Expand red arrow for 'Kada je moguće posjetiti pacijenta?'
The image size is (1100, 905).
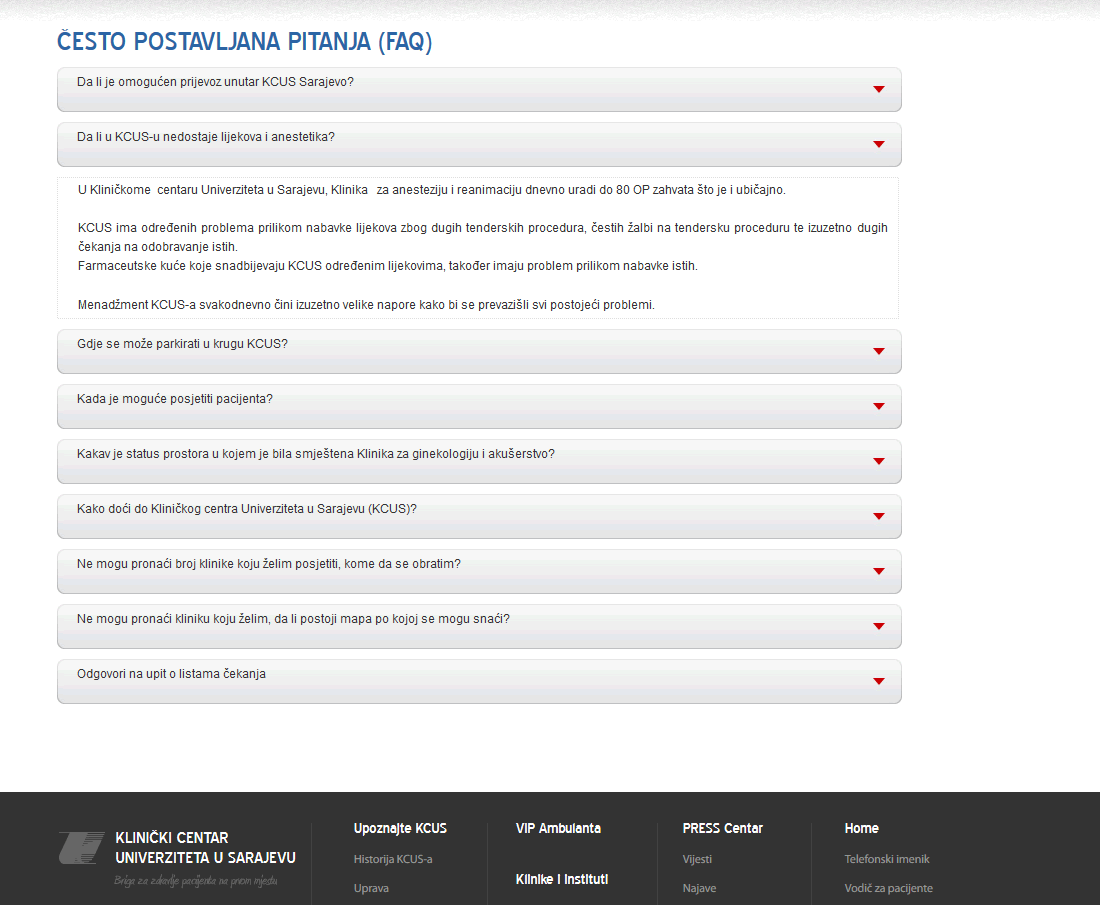click(878, 406)
